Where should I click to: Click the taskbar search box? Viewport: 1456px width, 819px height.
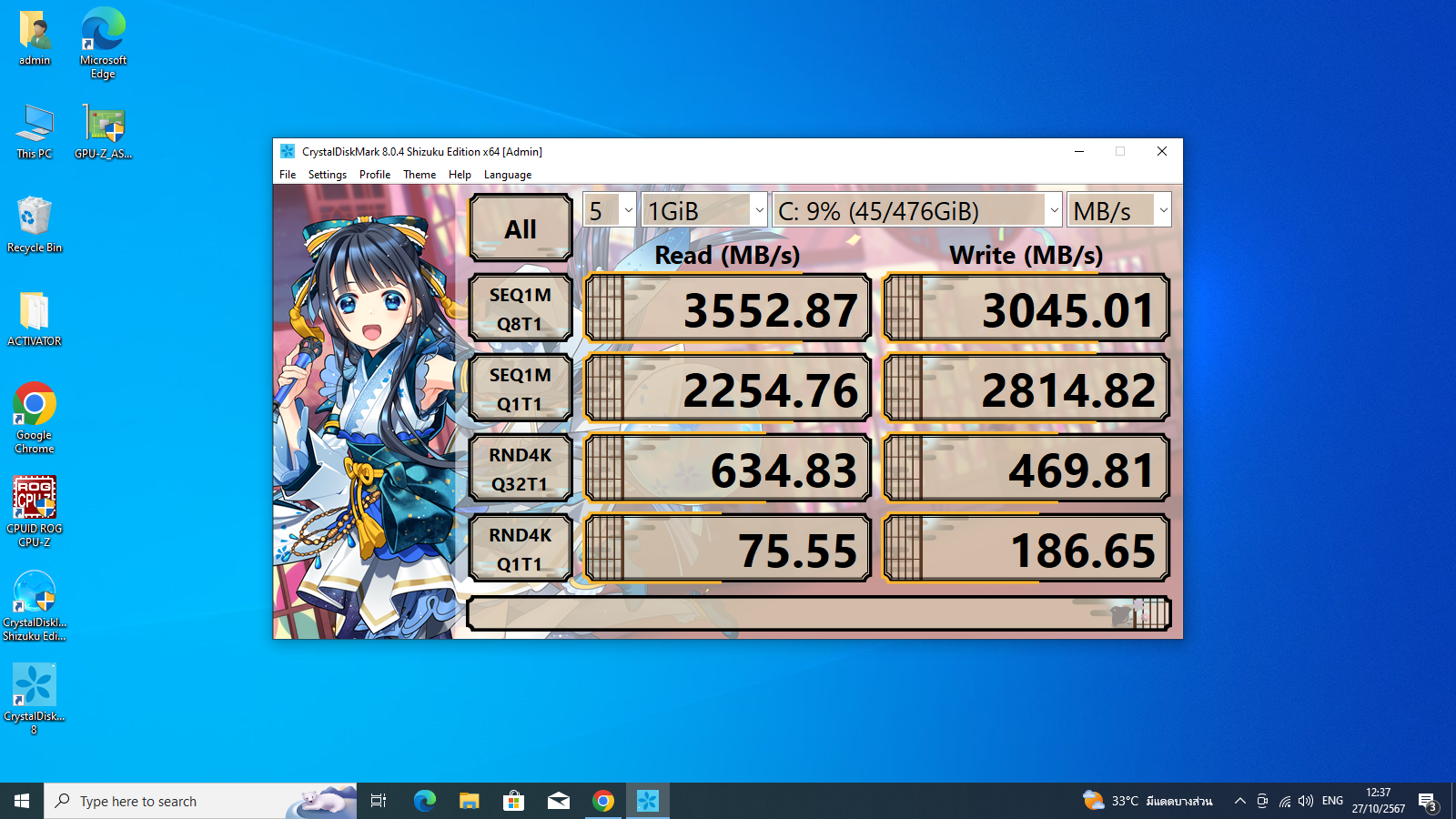tap(200, 801)
